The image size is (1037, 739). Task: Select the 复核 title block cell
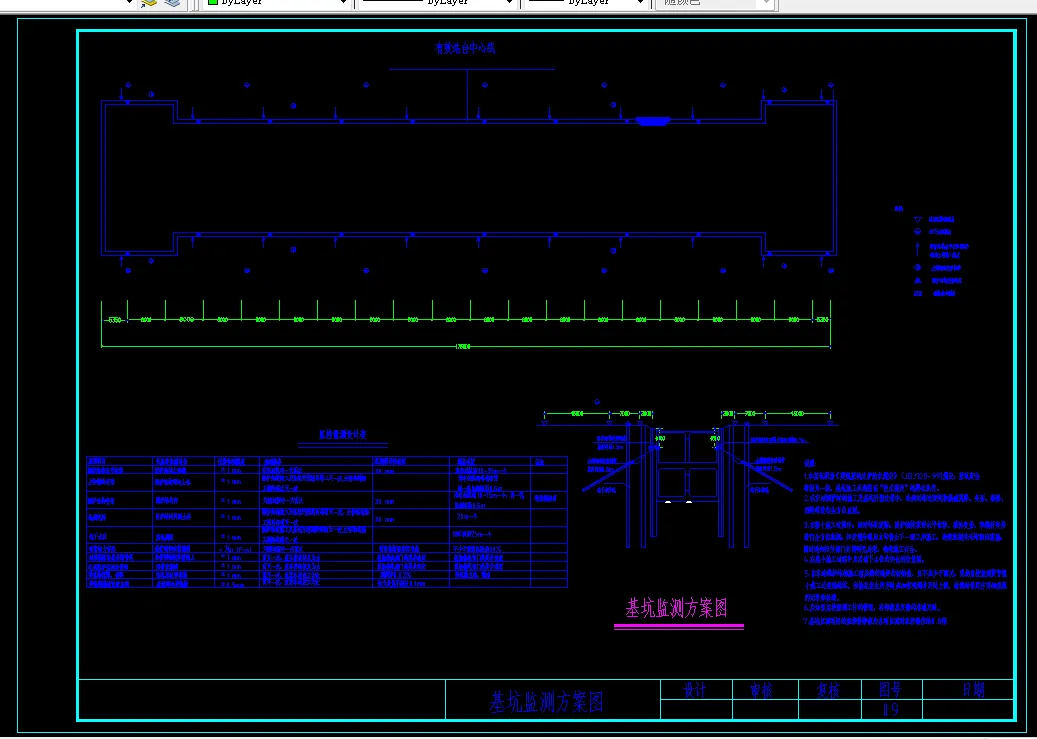pyautogui.click(x=828, y=690)
